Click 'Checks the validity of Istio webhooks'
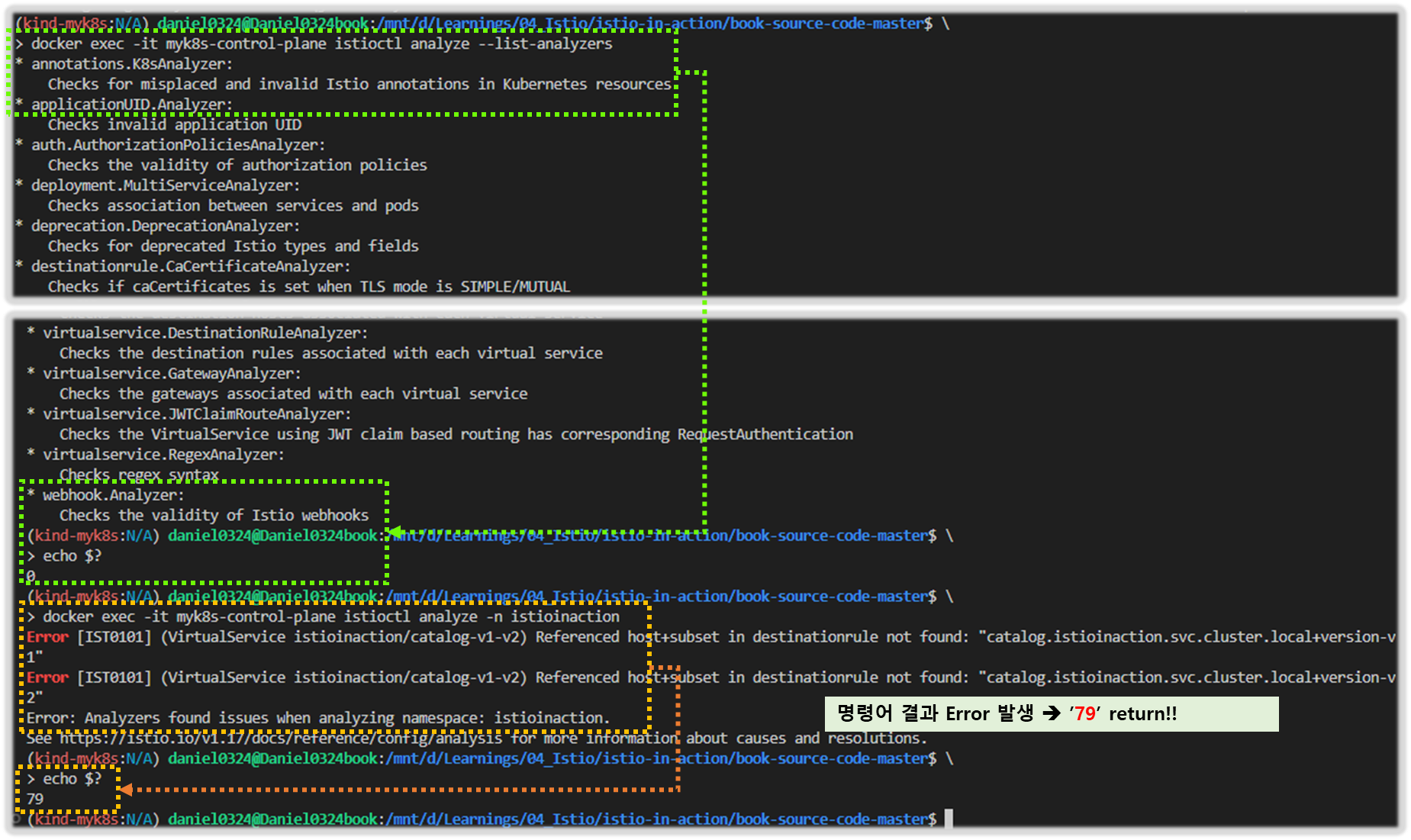Screen dimensions: 1411x840 (x=214, y=516)
